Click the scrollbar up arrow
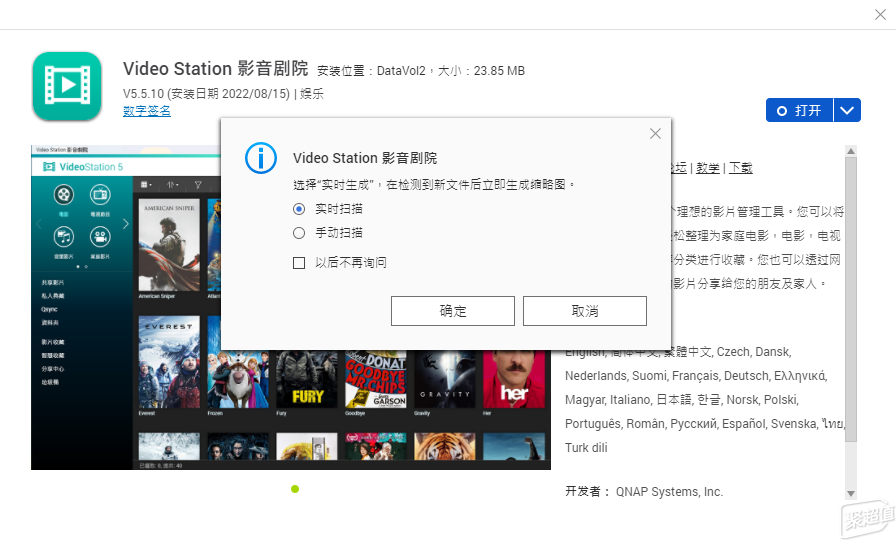 click(851, 151)
